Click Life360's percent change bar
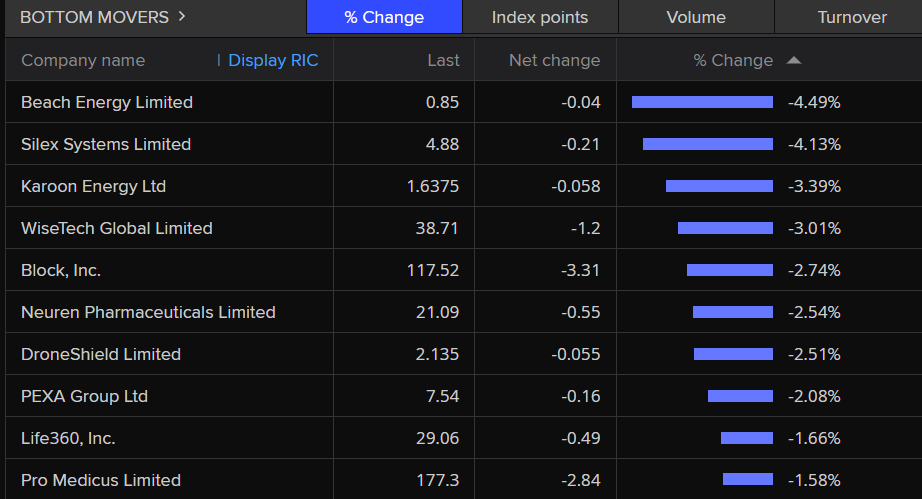Image resolution: width=922 pixels, height=499 pixels. (747, 438)
